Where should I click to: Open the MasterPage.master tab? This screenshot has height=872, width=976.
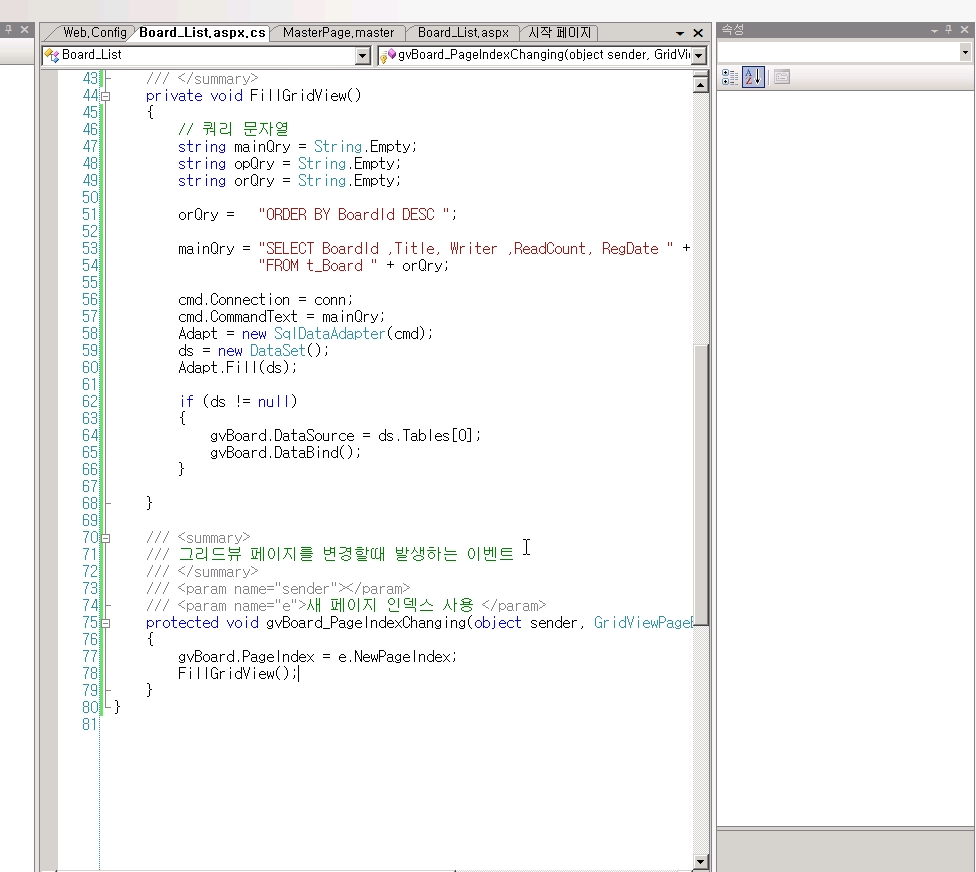[x=338, y=33]
